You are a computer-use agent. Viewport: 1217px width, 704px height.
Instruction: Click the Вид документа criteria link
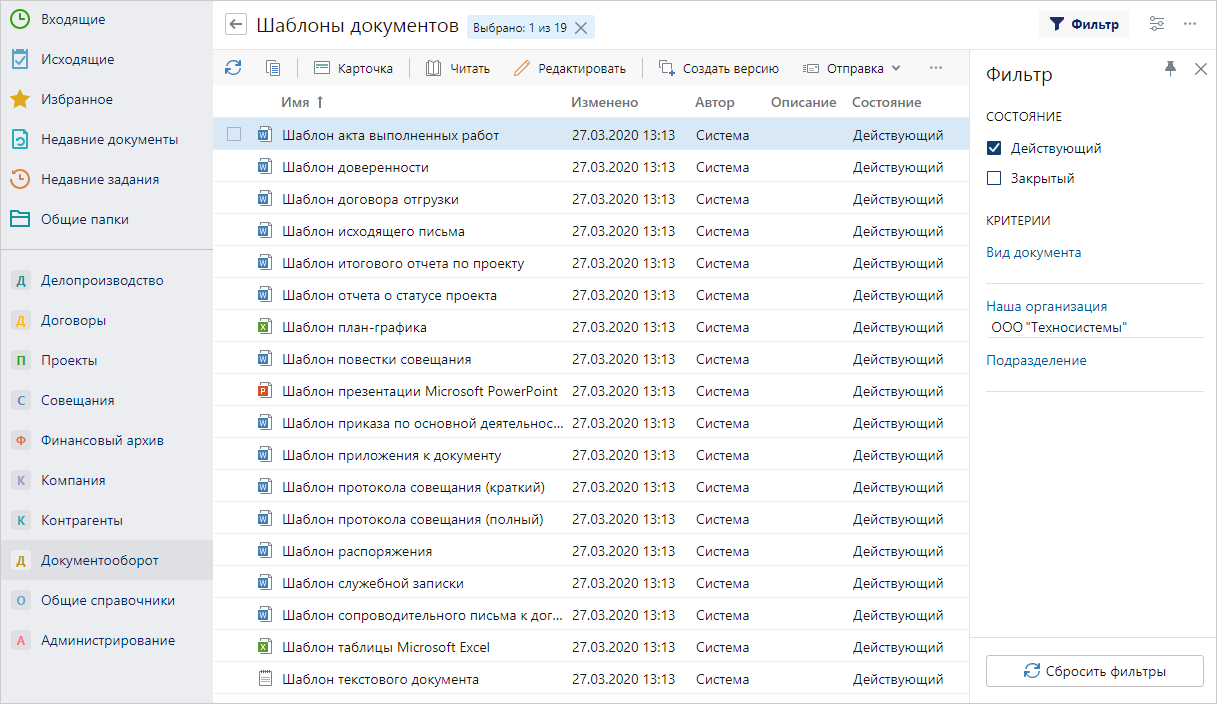[1033, 252]
